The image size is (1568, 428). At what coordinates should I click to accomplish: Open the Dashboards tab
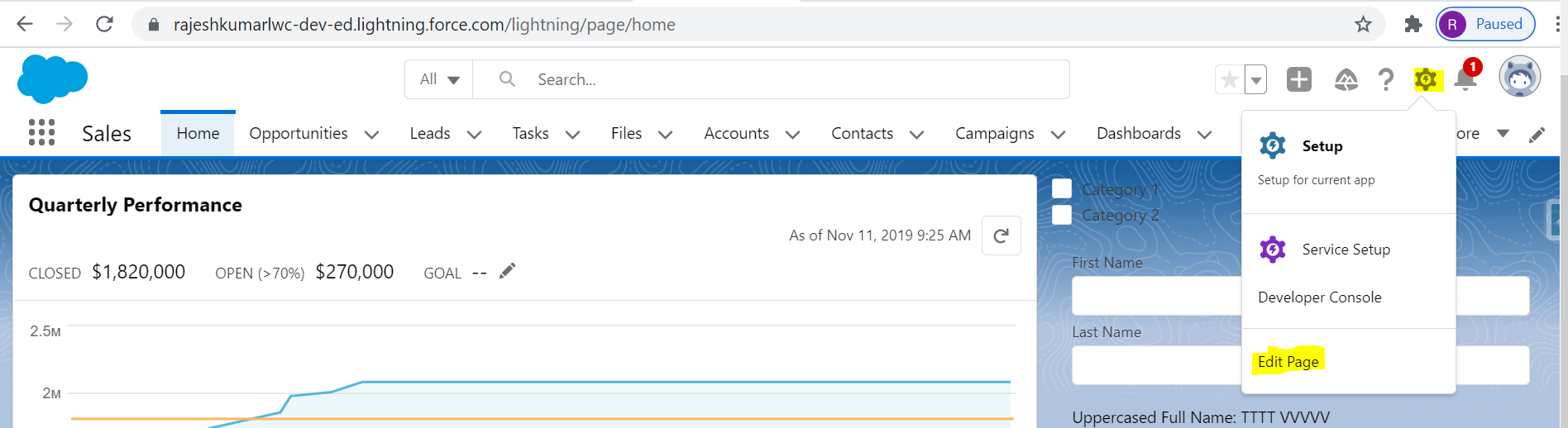coord(1139,133)
